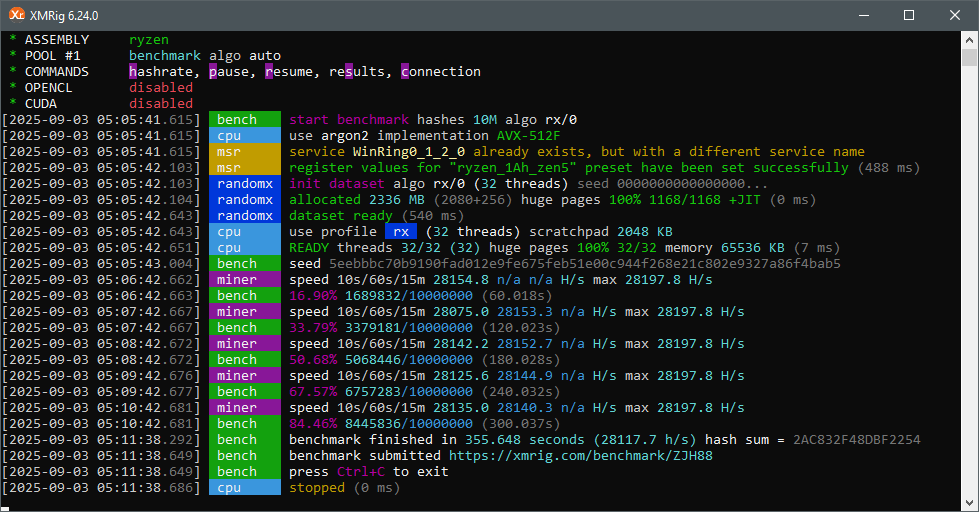Click the vertical scrollbar thumb
Image resolution: width=979 pixels, height=512 pixels.
coord(969,57)
